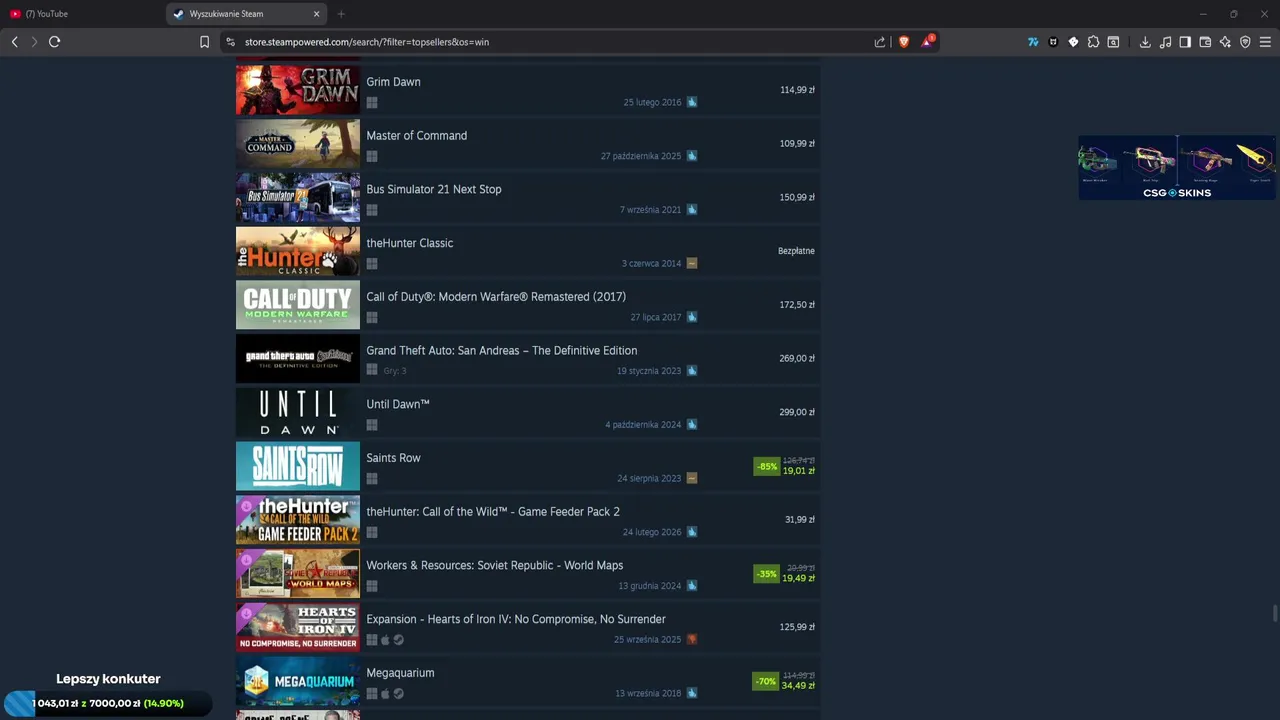Click the Game Feeder Pack 2 thumbnail

click(x=297, y=520)
